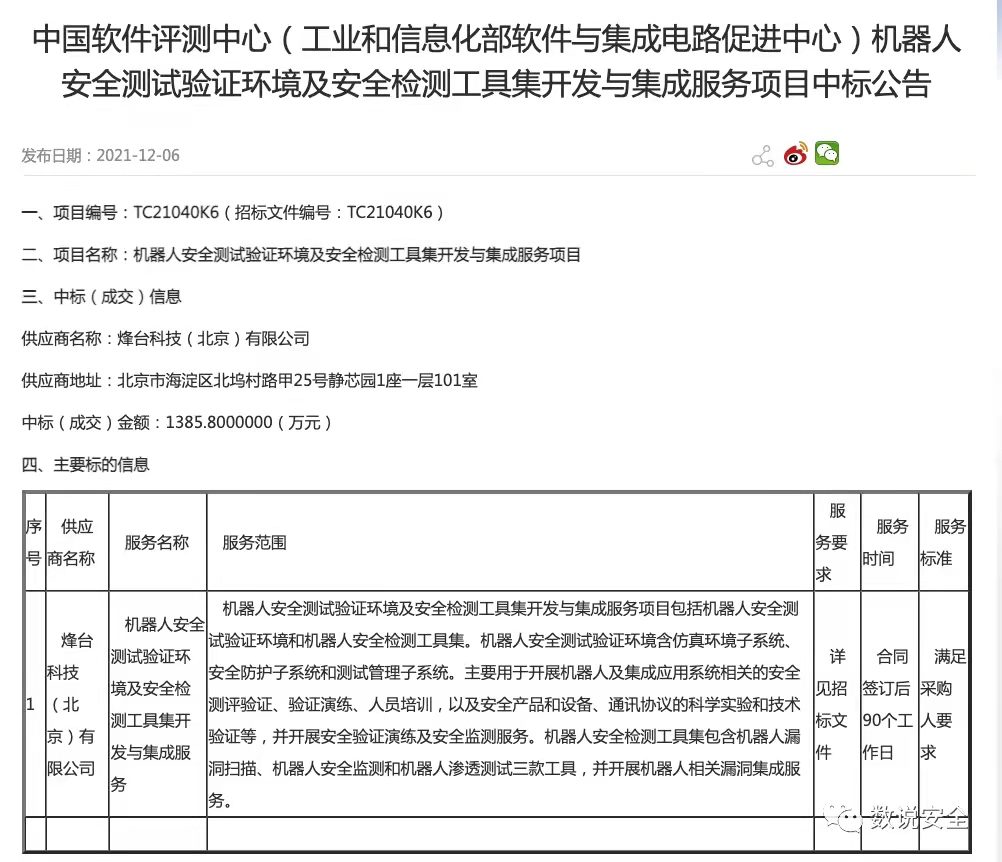
Task: Click the announcement headline title
Action: pos(497,61)
